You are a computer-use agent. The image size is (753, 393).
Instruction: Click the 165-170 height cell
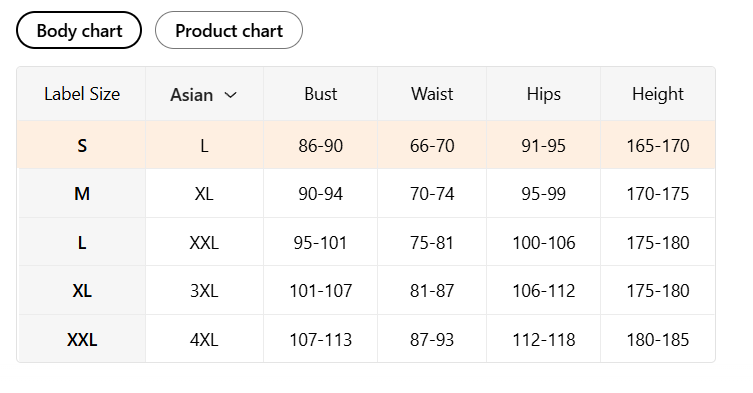tap(658, 145)
